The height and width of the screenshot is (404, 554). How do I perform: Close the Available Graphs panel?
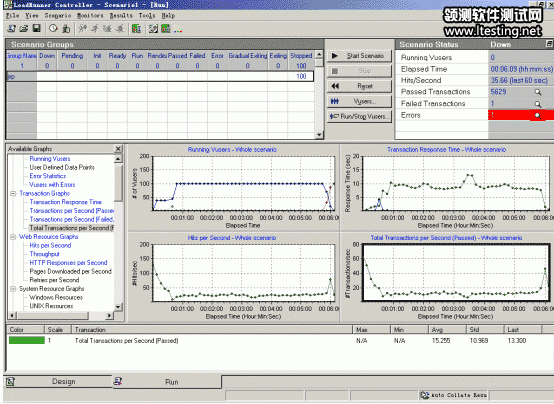click(118, 149)
